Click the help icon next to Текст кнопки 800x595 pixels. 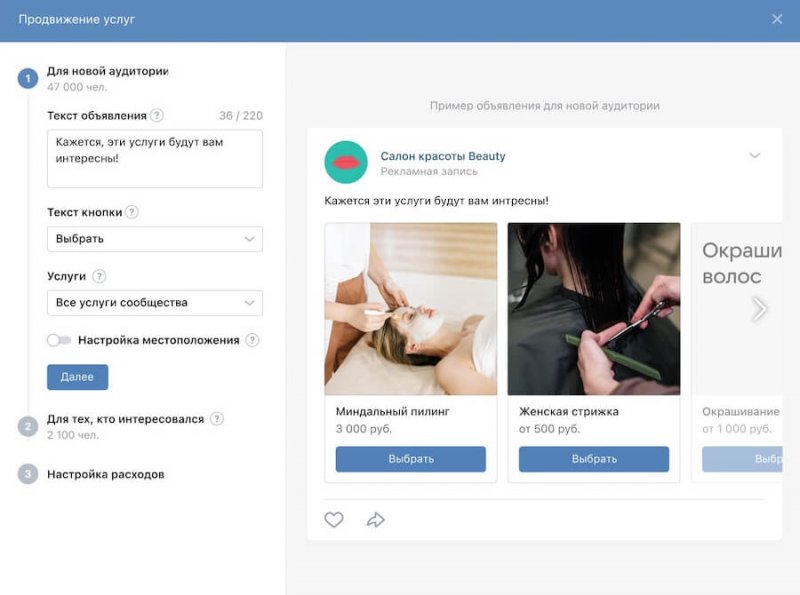[x=132, y=212]
